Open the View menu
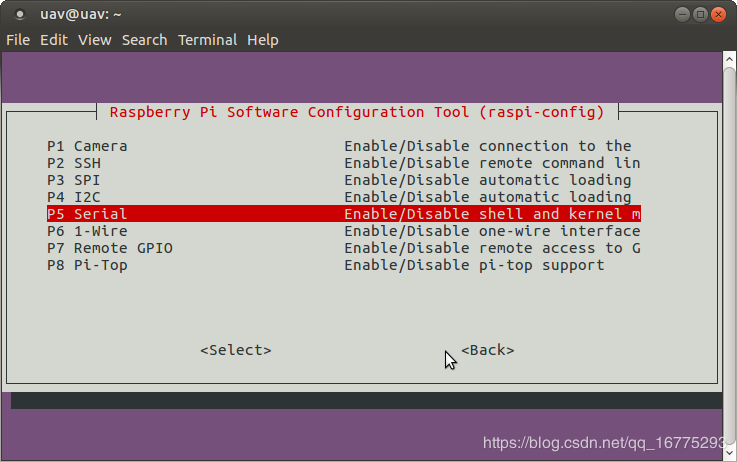The height and width of the screenshot is (462, 737). coord(94,40)
